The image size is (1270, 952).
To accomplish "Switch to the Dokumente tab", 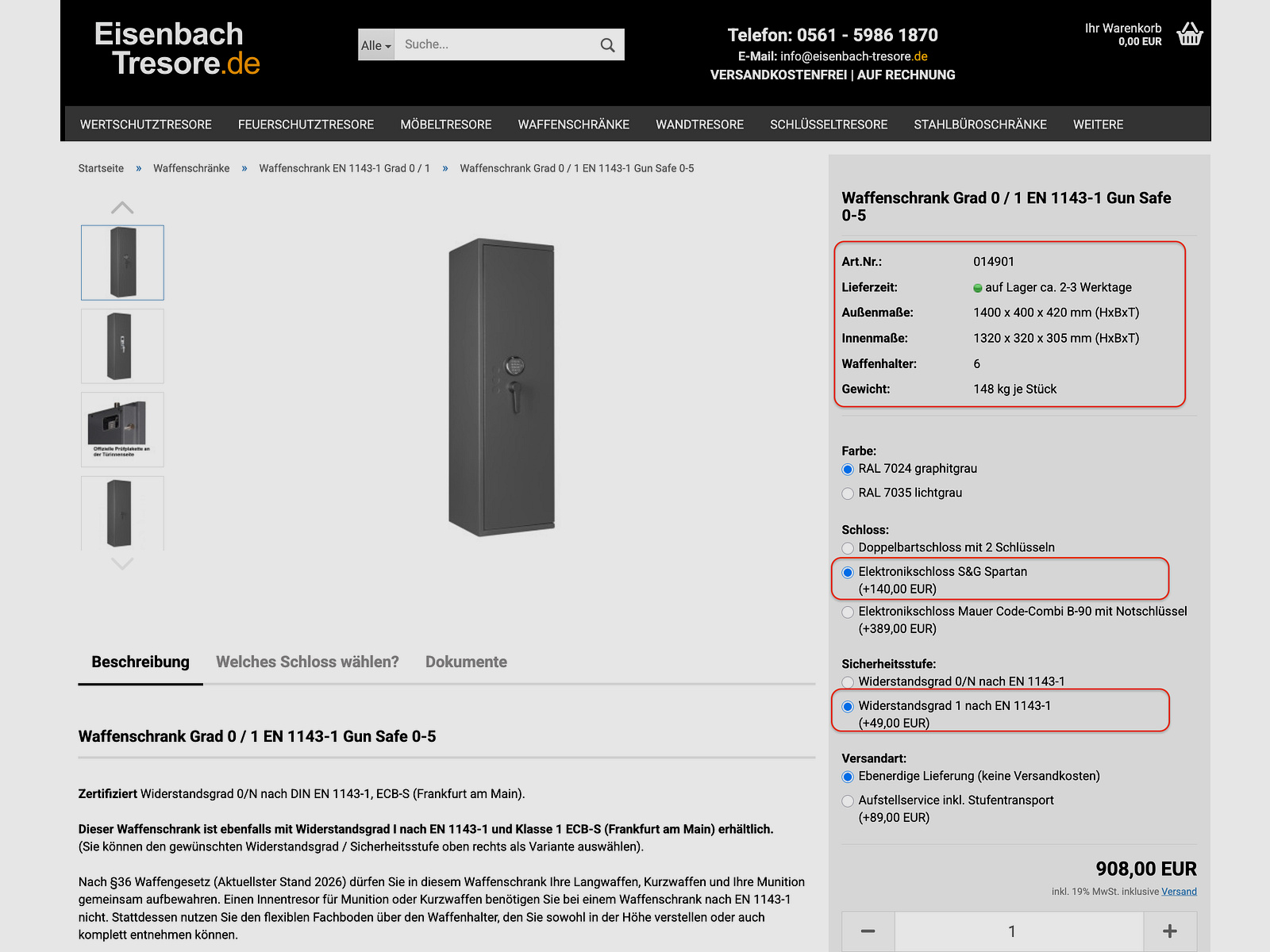I will (466, 662).
